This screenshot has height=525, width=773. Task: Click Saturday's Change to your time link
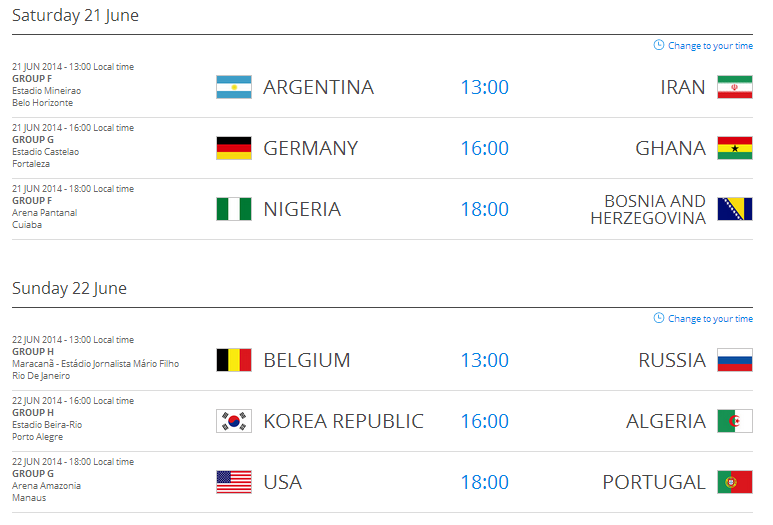click(x=703, y=45)
